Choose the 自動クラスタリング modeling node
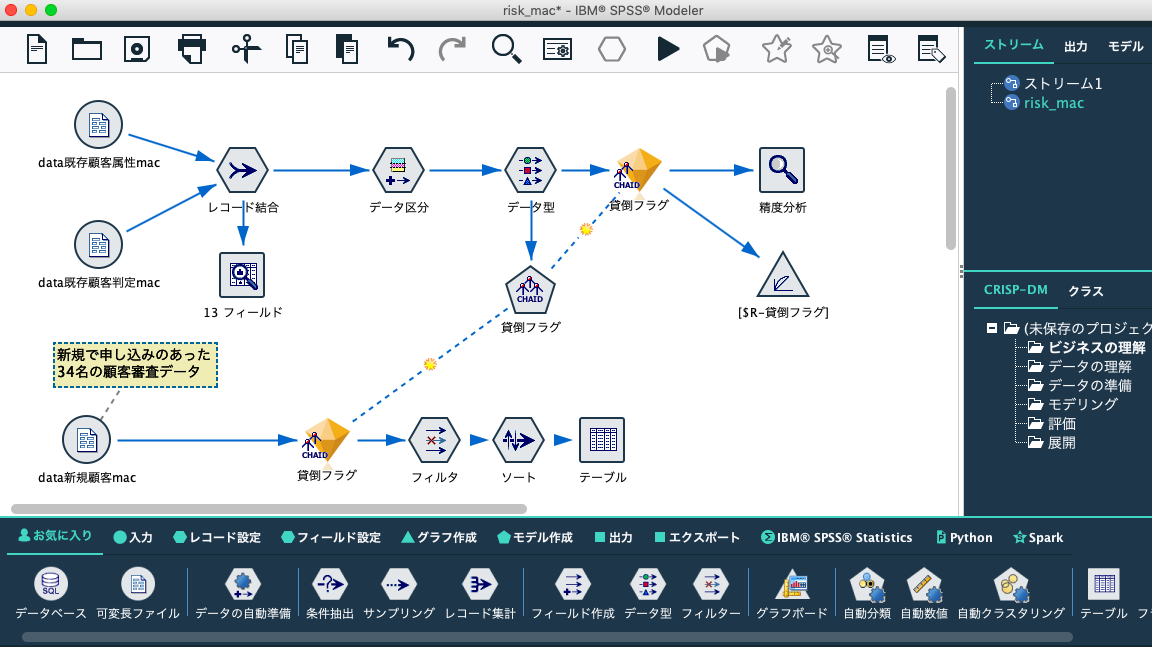This screenshot has height=647, width=1152. [x=1011, y=586]
